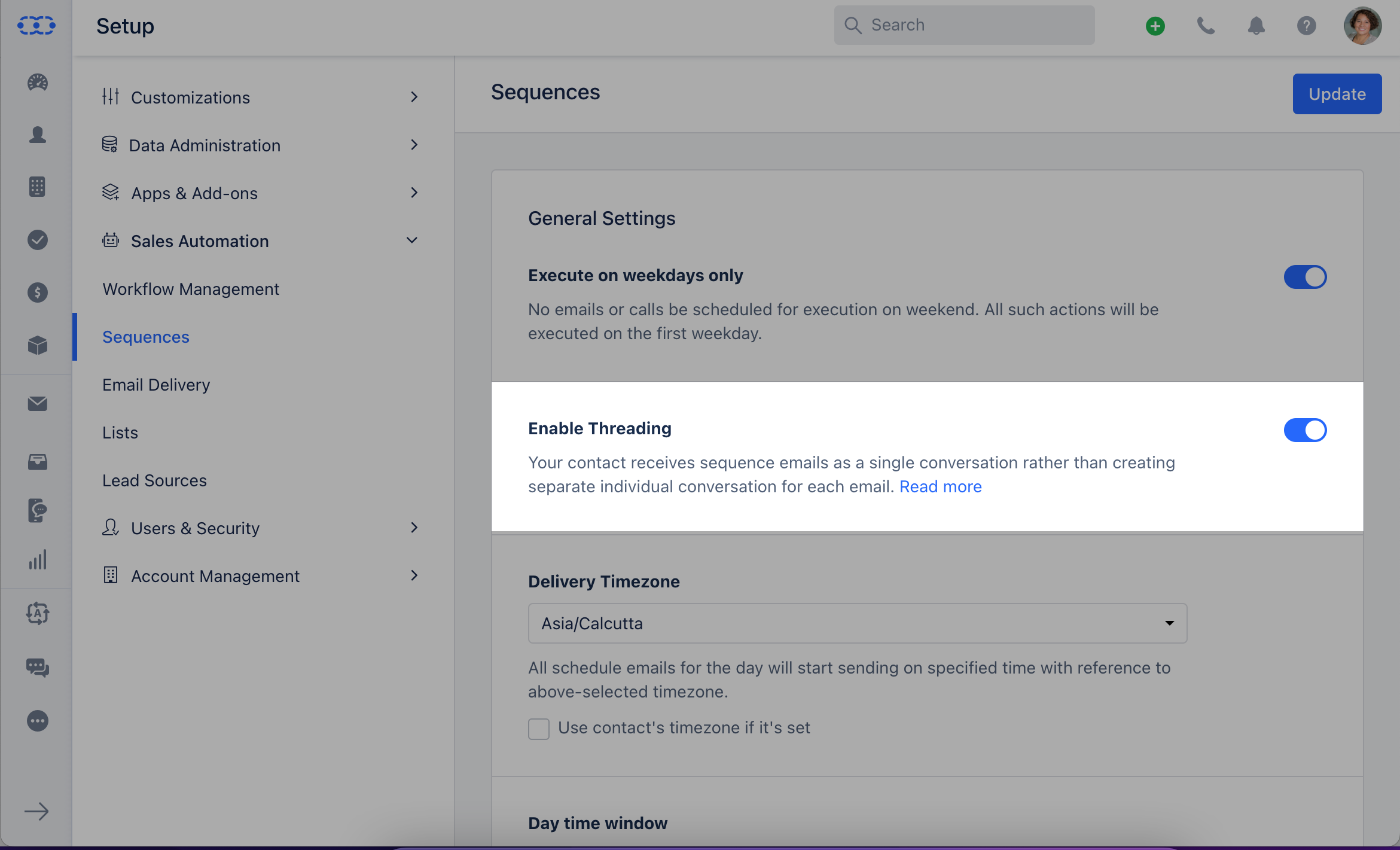Click the Apps & Add-ons layers icon
This screenshot has height=850, width=1400.
click(111, 192)
